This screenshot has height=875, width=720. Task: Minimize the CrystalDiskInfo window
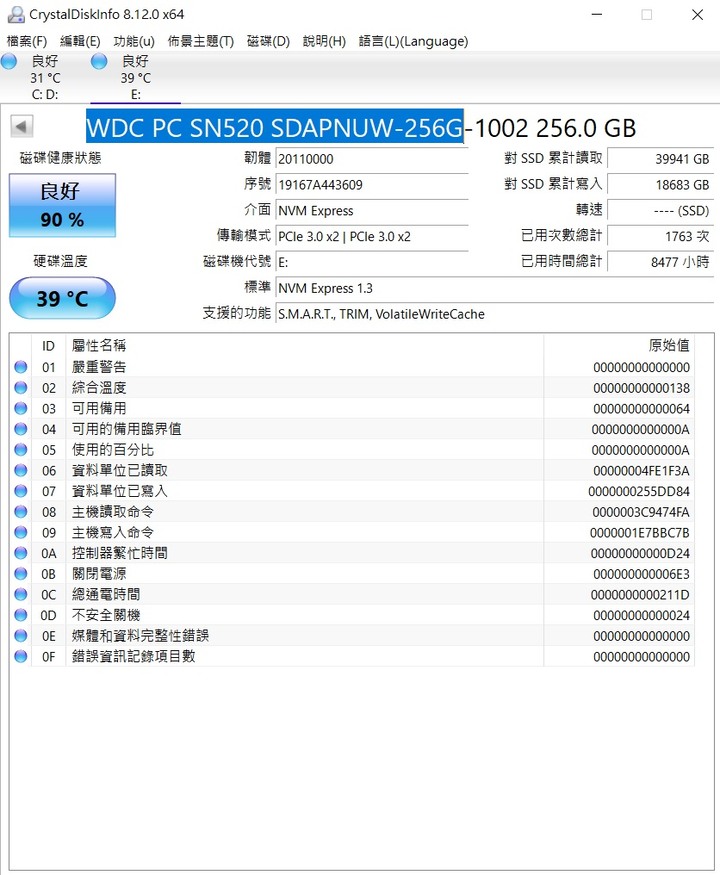pyautogui.click(x=597, y=15)
